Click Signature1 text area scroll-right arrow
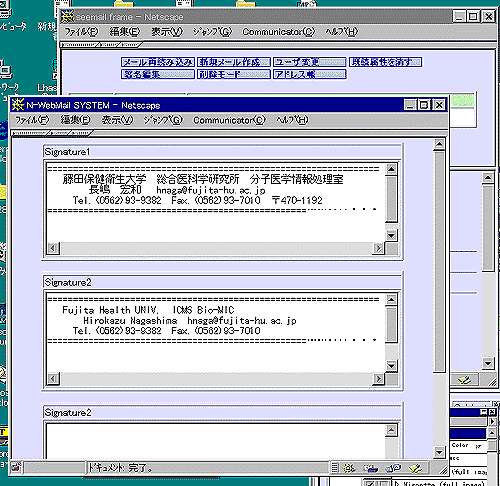 (x=378, y=248)
